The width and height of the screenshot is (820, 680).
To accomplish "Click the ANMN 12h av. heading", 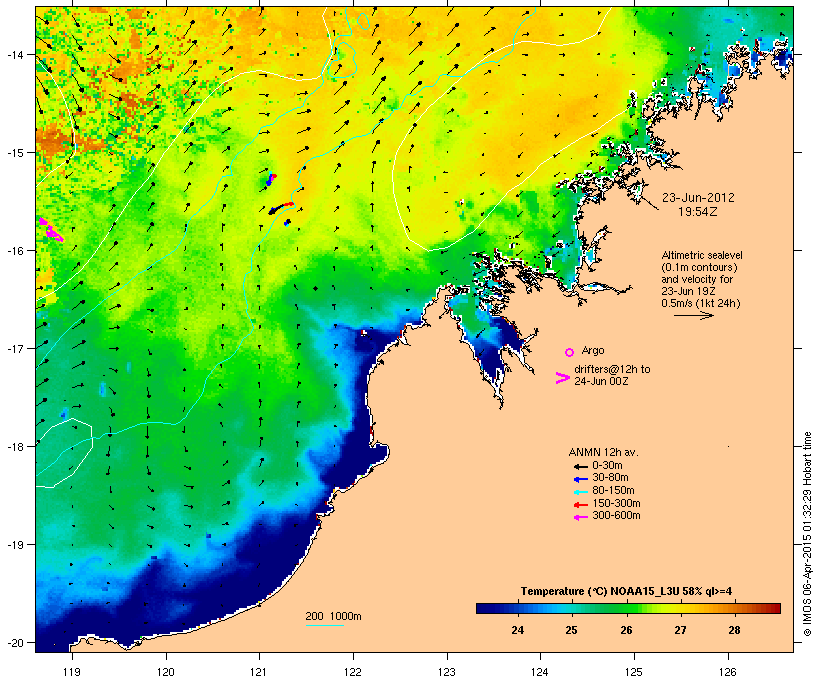I will click(603, 452).
